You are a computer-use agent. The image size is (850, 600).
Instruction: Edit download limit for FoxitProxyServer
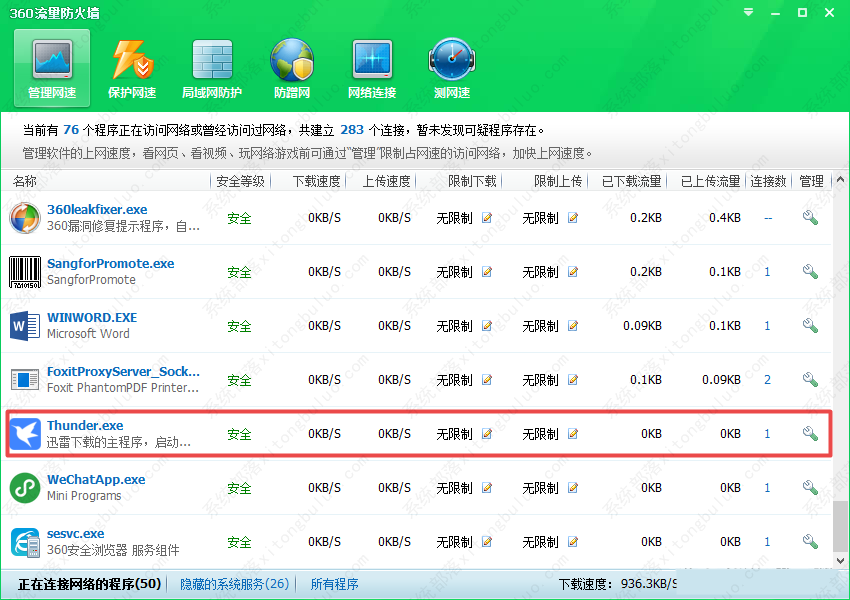point(487,380)
